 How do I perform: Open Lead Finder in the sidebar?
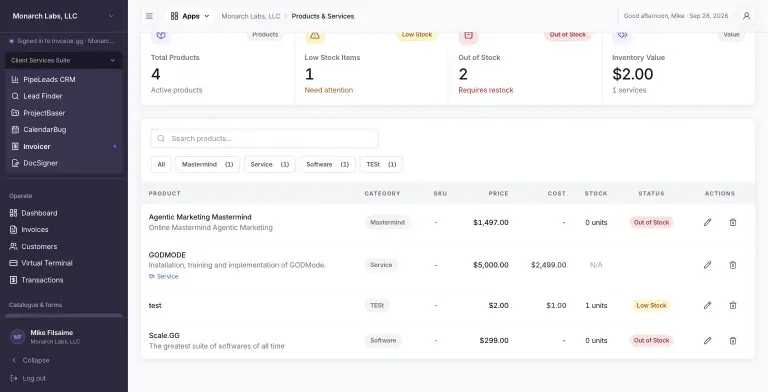64,96
